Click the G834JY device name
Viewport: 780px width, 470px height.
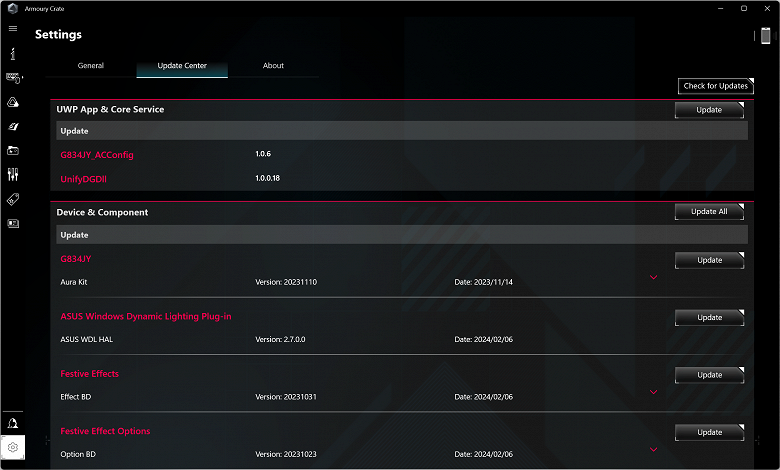pos(76,259)
